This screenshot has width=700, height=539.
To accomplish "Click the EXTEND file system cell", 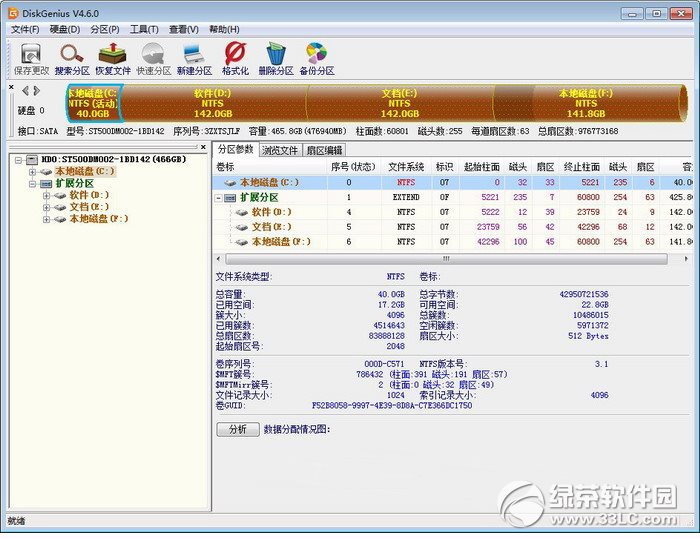I will tap(406, 197).
